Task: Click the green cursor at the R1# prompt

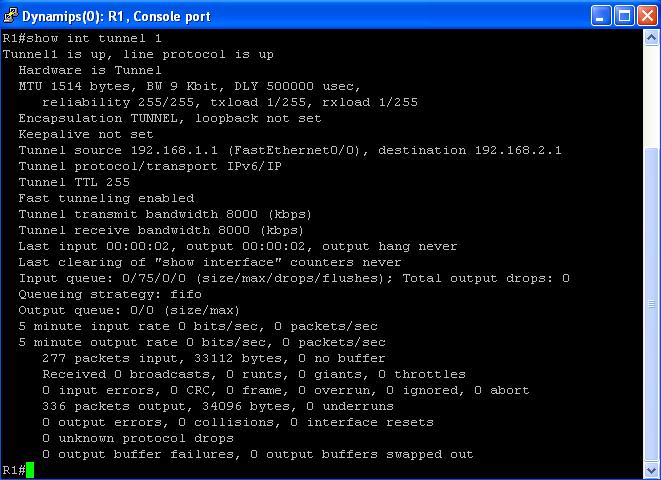Action: point(30,470)
